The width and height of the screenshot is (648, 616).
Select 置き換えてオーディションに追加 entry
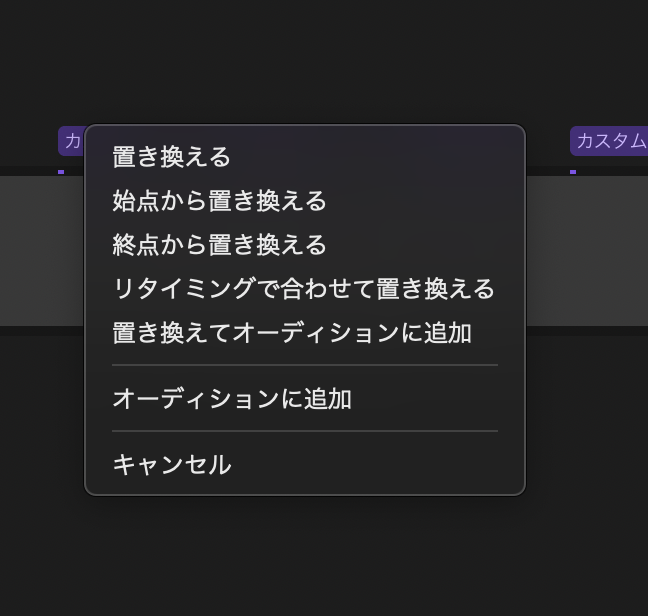pos(292,333)
